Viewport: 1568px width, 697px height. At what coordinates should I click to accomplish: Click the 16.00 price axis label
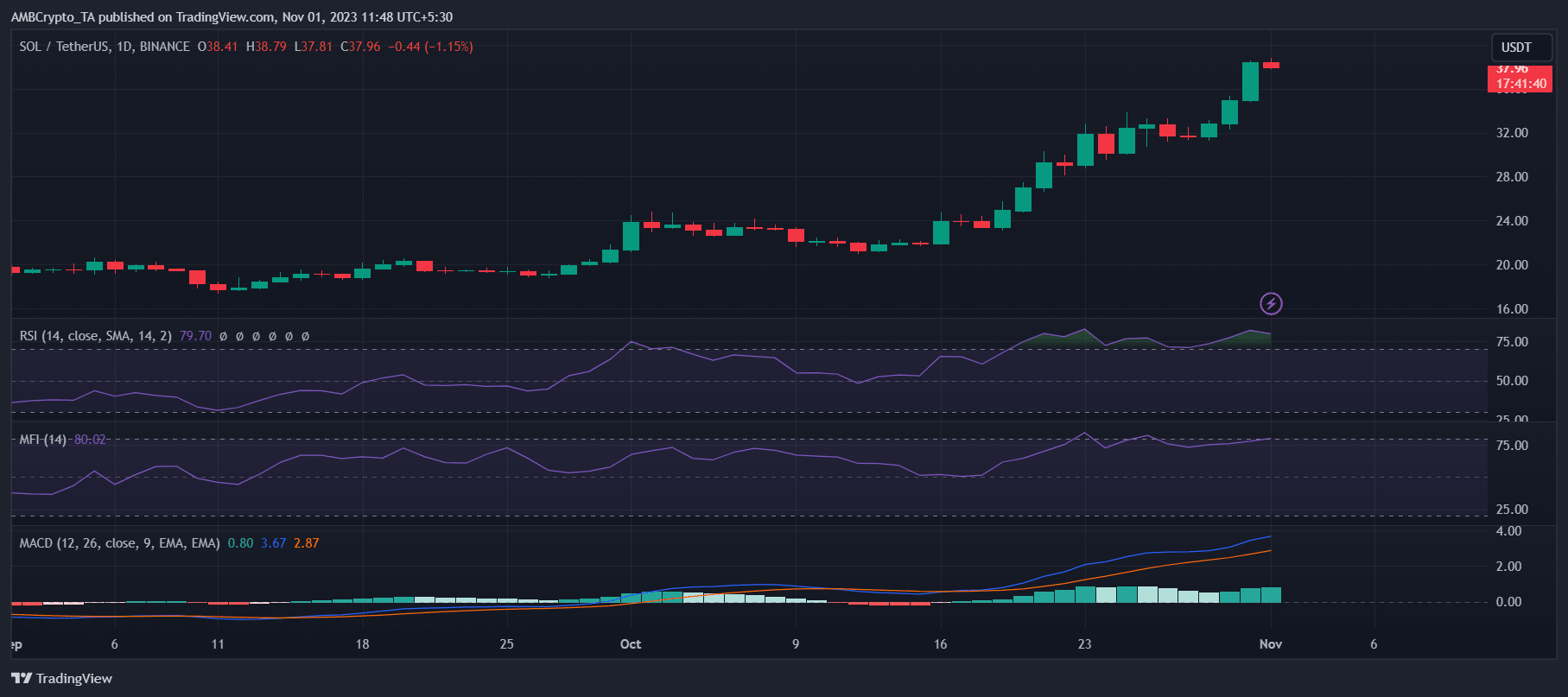(x=1512, y=309)
